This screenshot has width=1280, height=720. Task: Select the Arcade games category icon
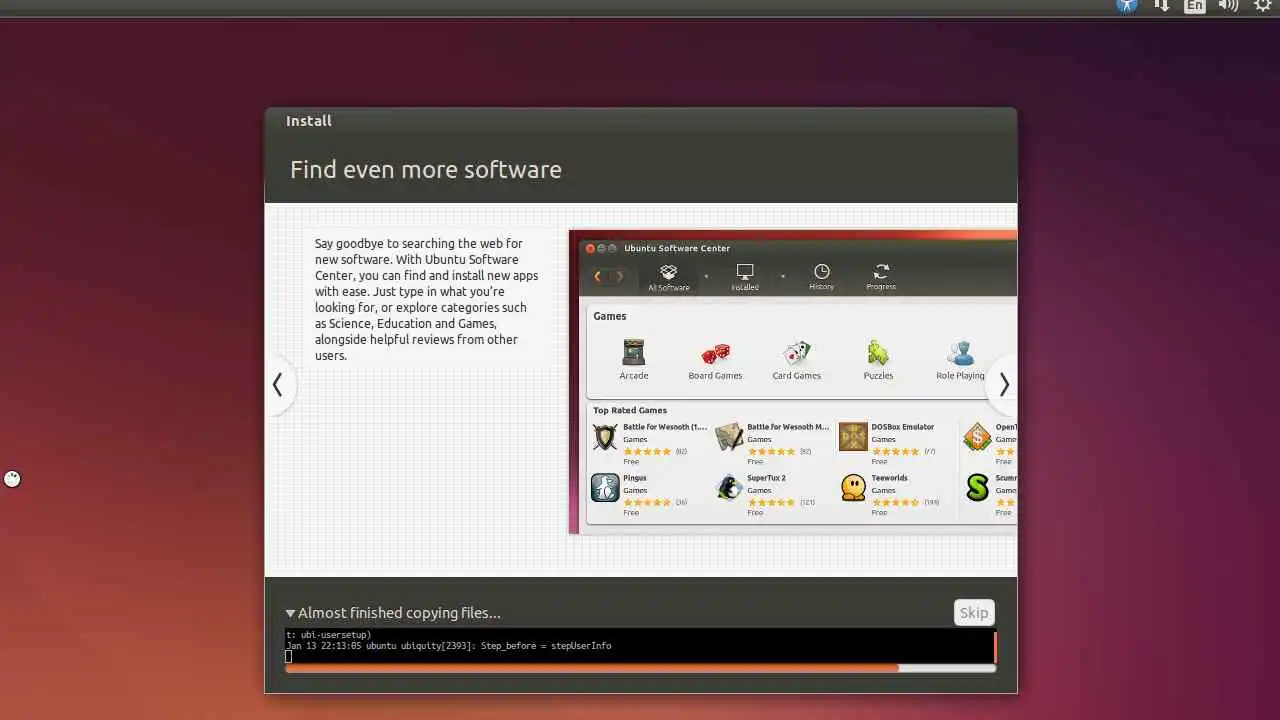coord(634,353)
